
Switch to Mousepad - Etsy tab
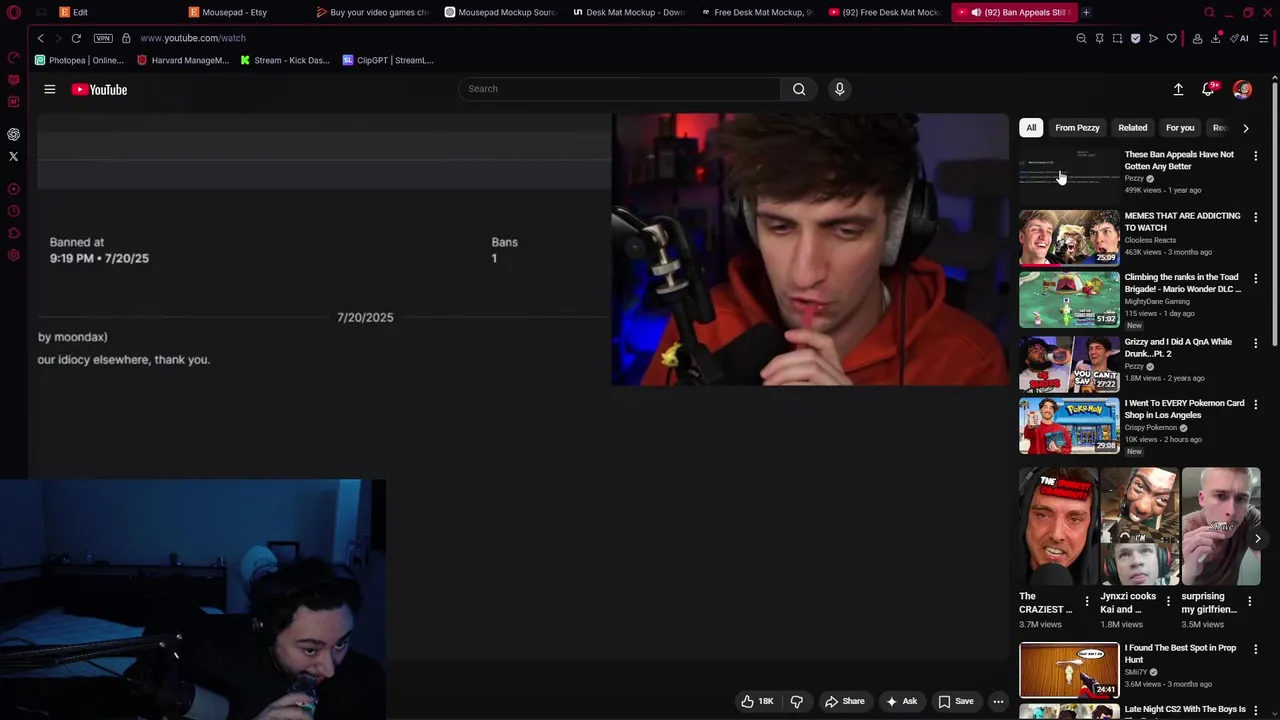point(235,12)
